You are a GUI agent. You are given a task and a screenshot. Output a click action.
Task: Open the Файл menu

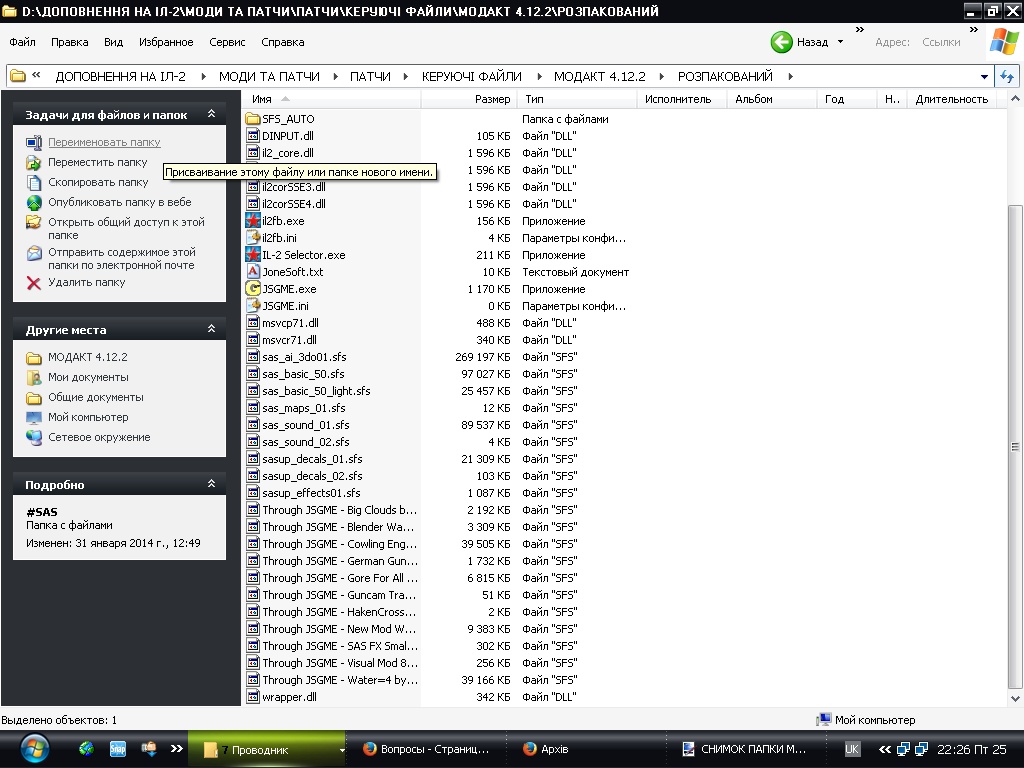click(22, 42)
